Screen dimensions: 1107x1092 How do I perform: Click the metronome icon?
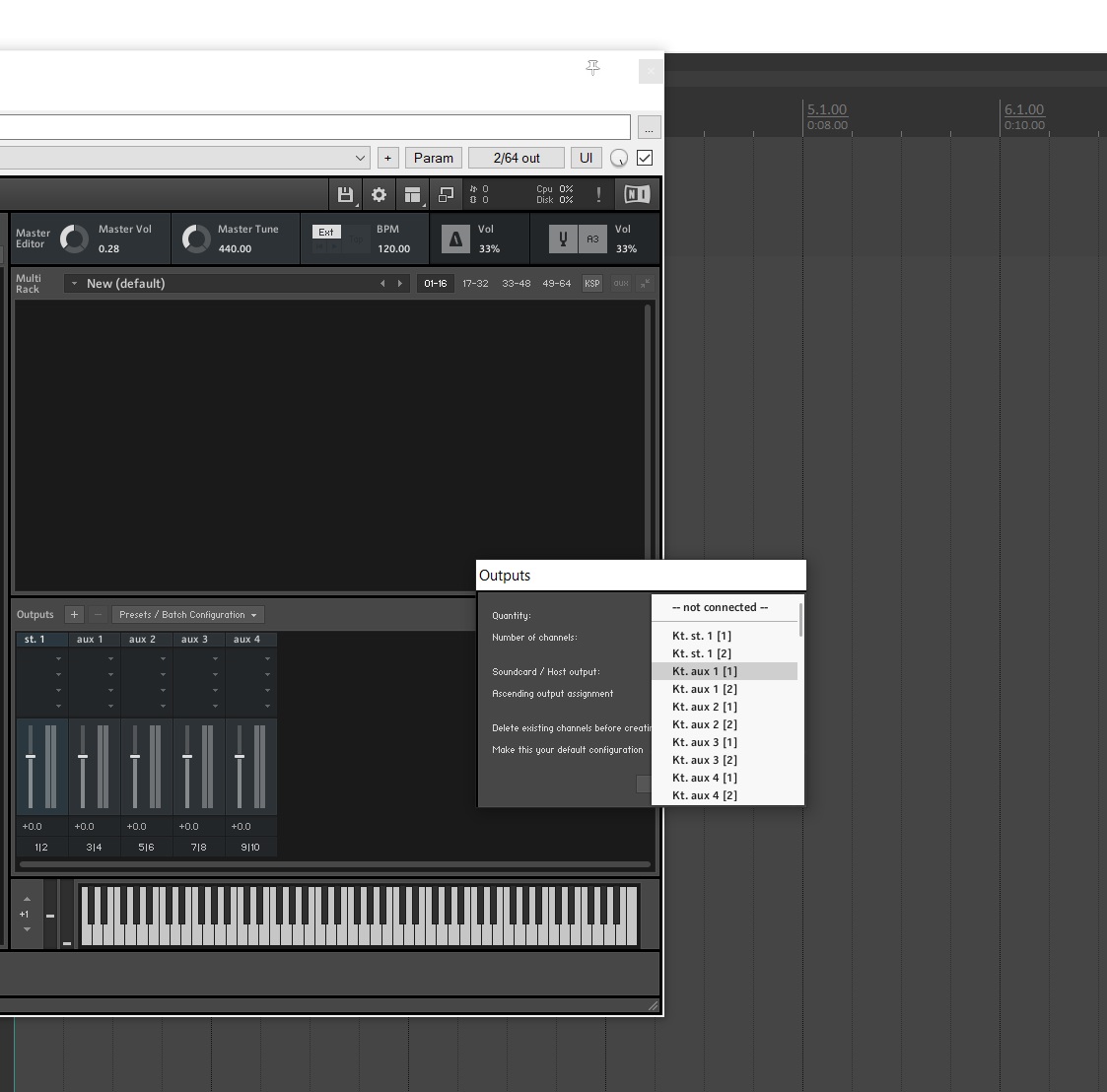pyautogui.click(x=455, y=239)
